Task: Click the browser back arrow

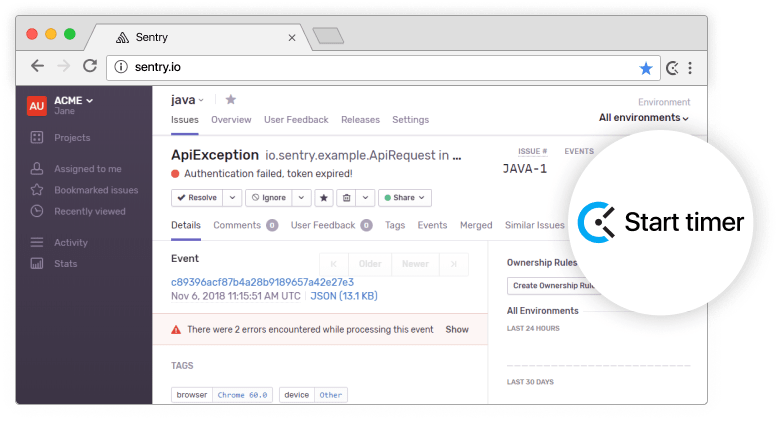Action: [37, 66]
